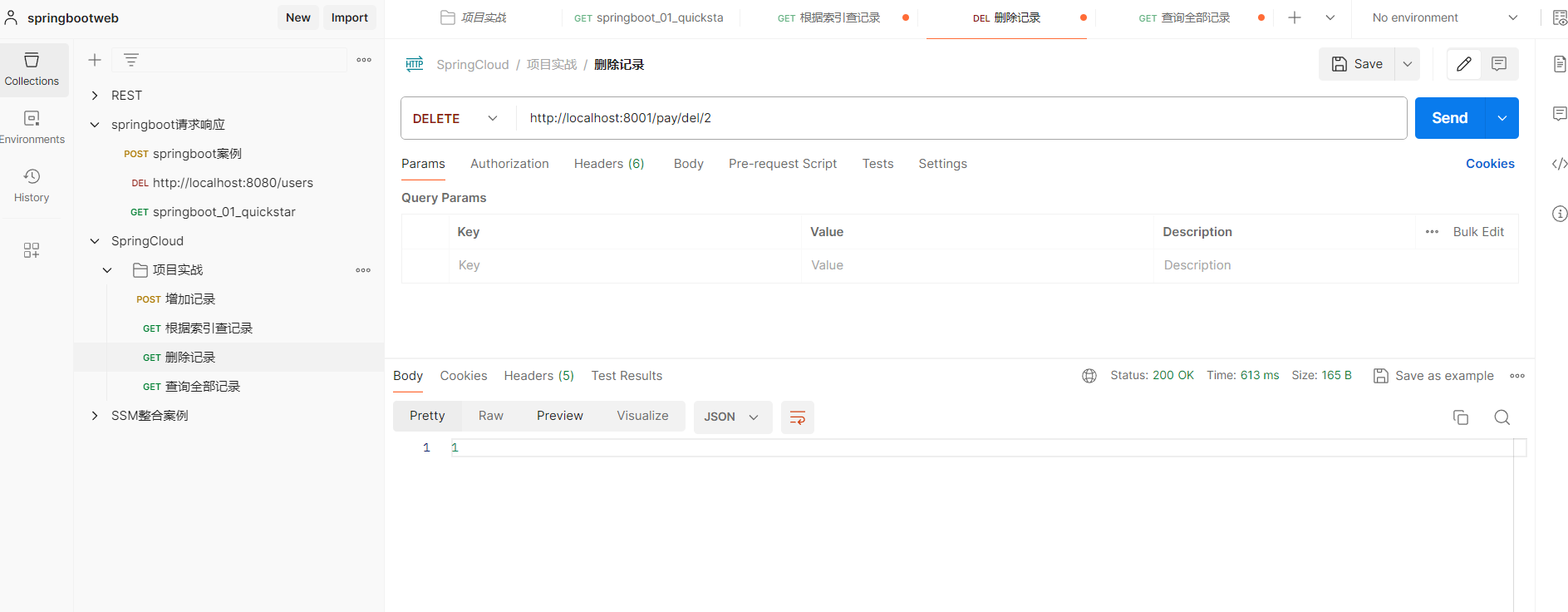Viewport: 1568px width, 612px height.
Task: Open the environment quick look icon
Action: click(1559, 17)
